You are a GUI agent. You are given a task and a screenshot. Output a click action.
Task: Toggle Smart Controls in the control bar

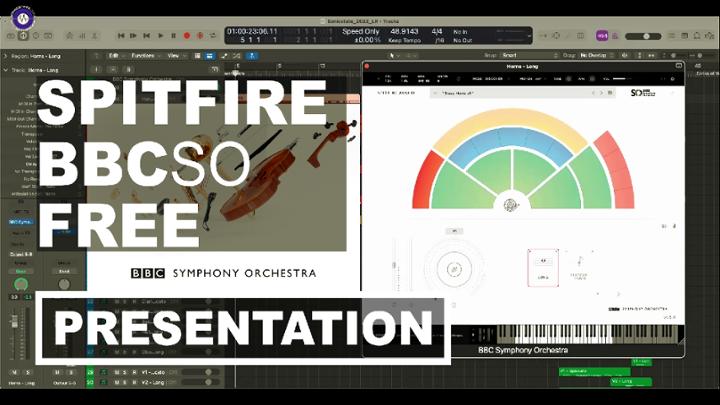click(70, 36)
